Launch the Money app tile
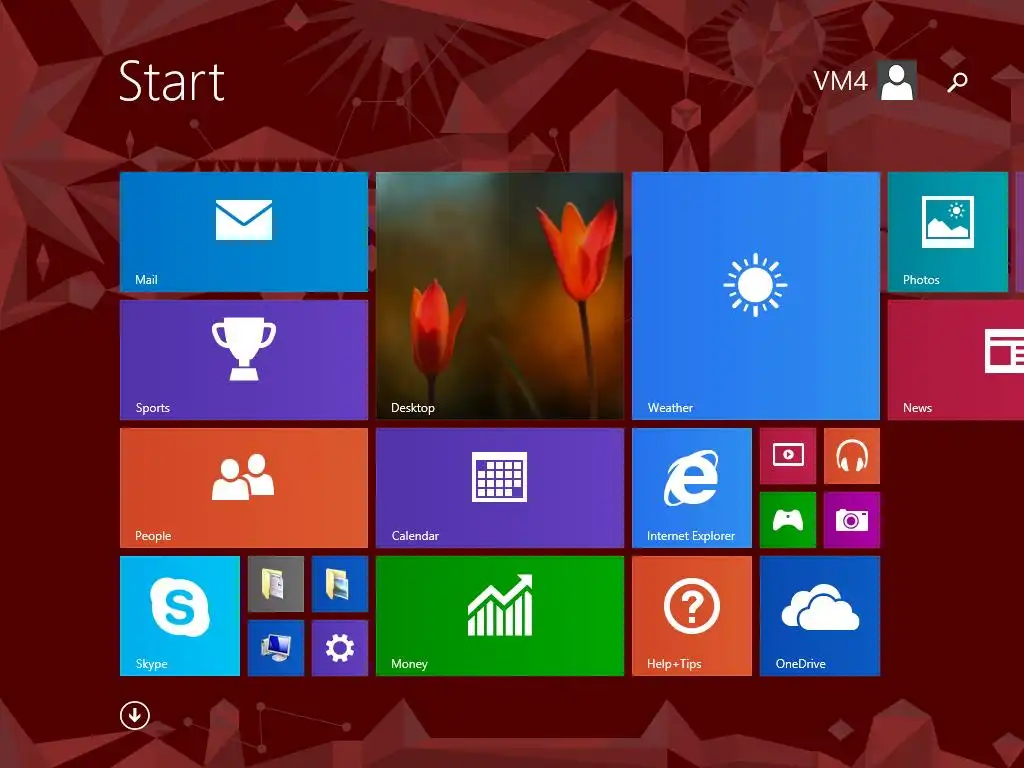This screenshot has width=1024, height=768. [x=500, y=616]
